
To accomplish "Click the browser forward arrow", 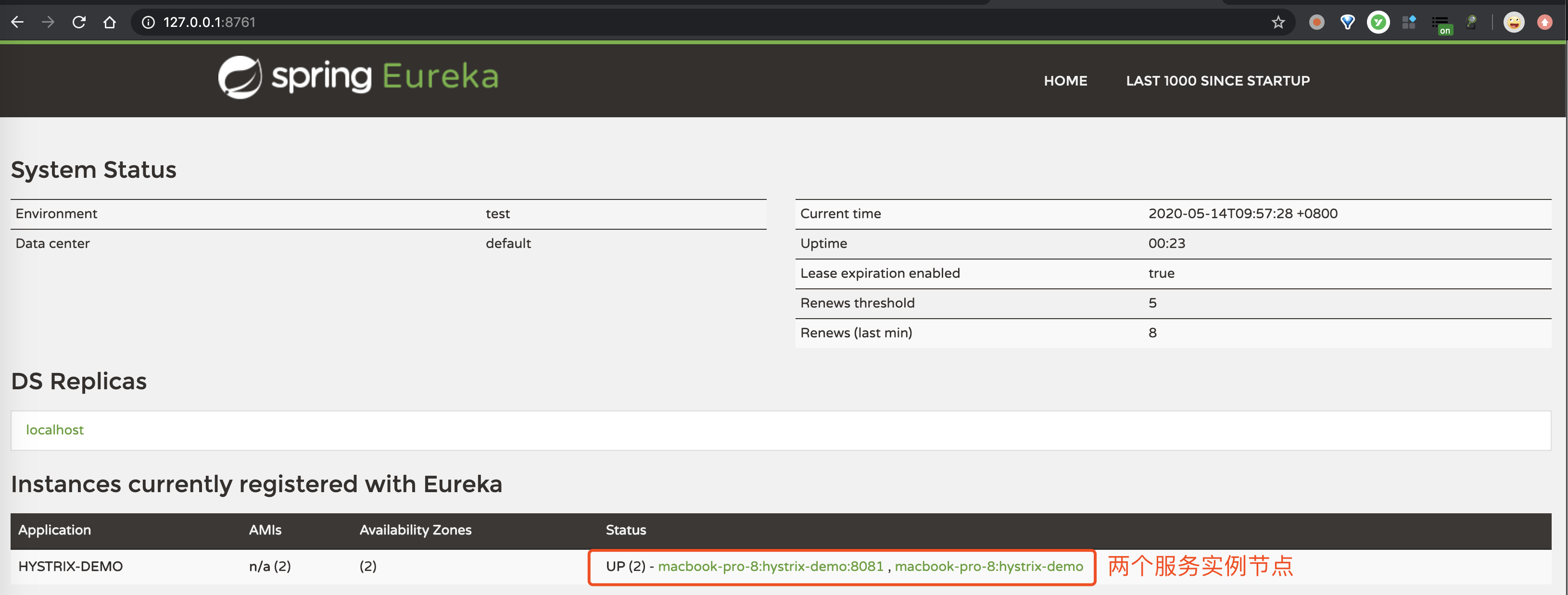I will click(x=48, y=23).
